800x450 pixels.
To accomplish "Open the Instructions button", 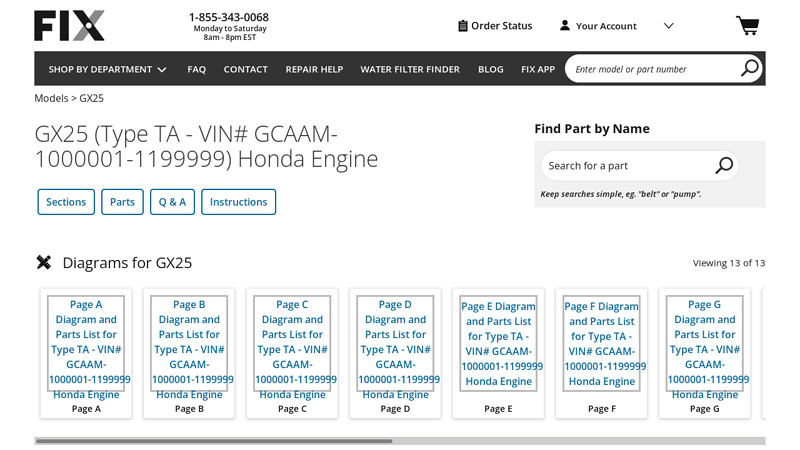I will [x=238, y=202].
